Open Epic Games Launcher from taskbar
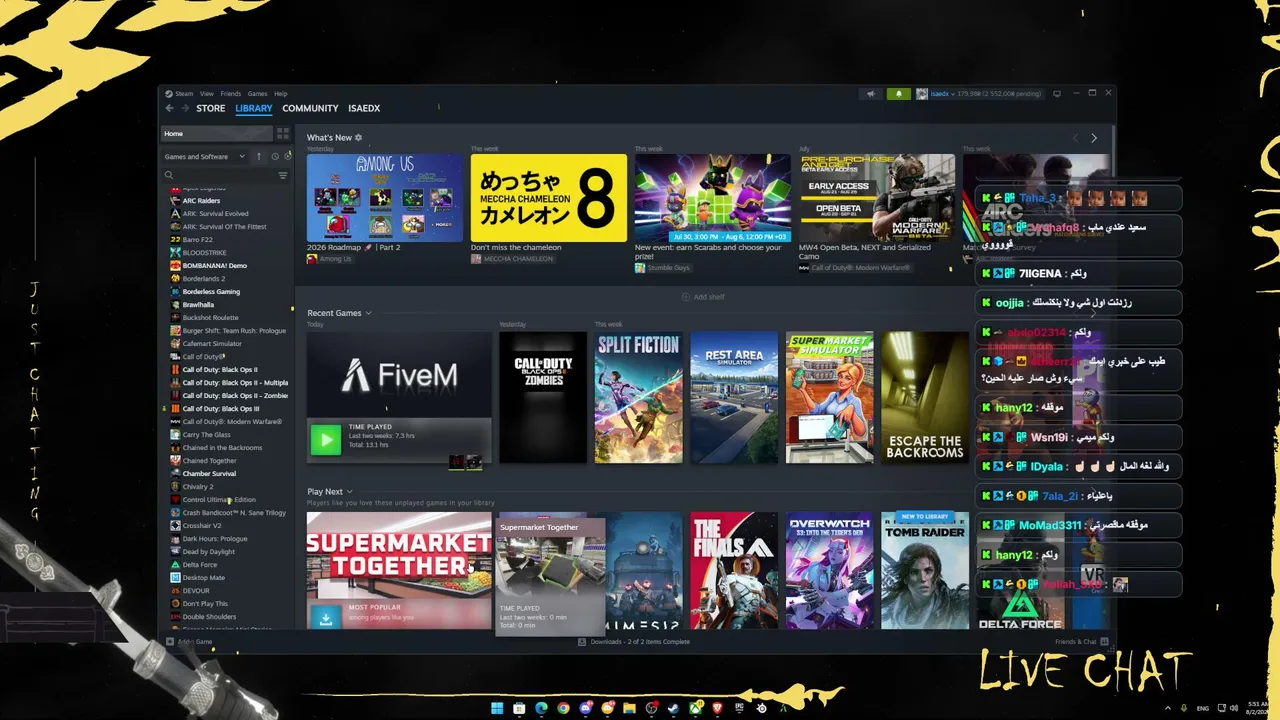The width and height of the screenshot is (1280, 720). point(739,708)
